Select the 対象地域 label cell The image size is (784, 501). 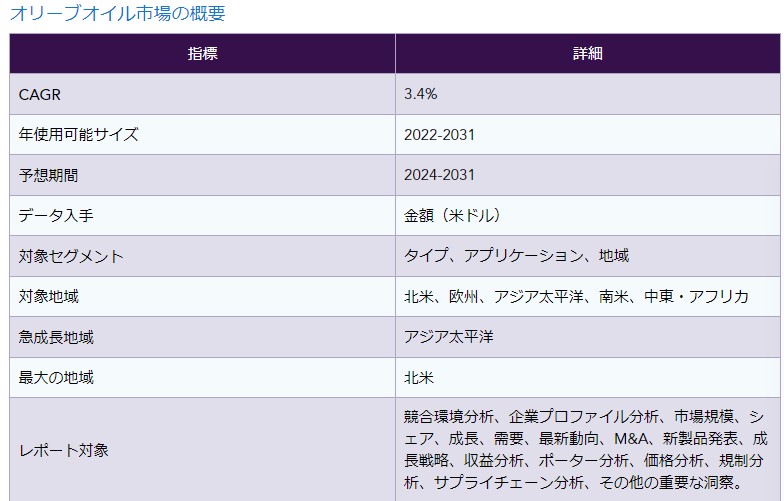[202, 296]
